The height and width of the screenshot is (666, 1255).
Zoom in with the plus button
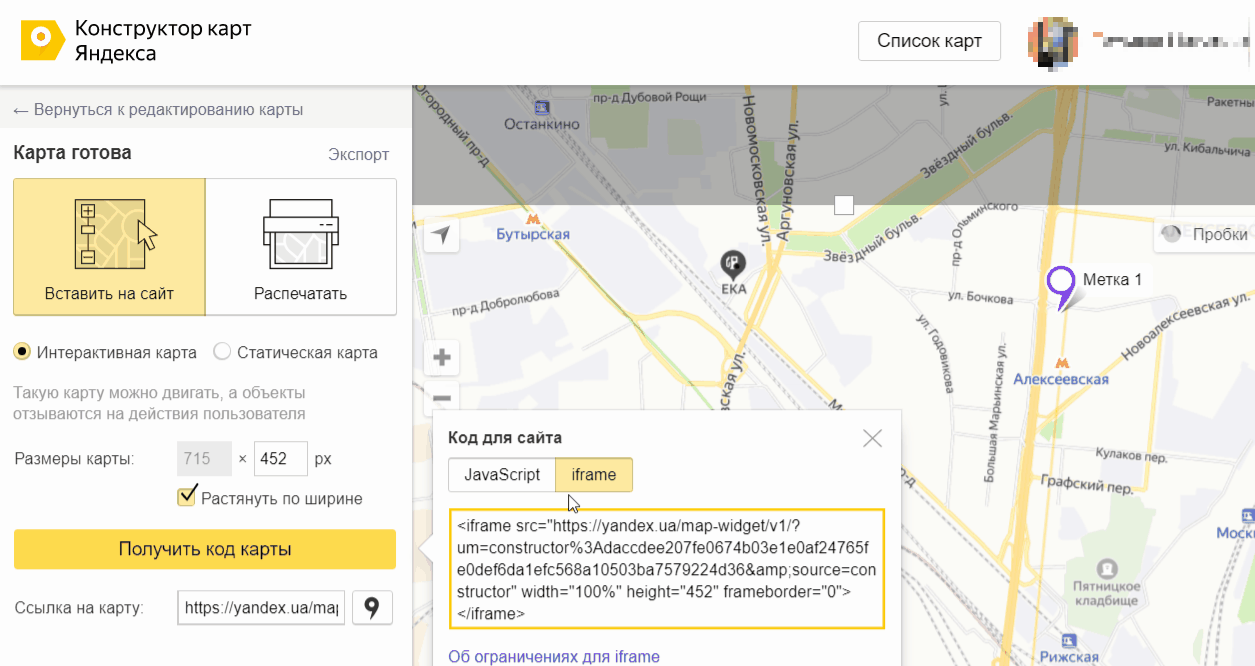point(441,357)
